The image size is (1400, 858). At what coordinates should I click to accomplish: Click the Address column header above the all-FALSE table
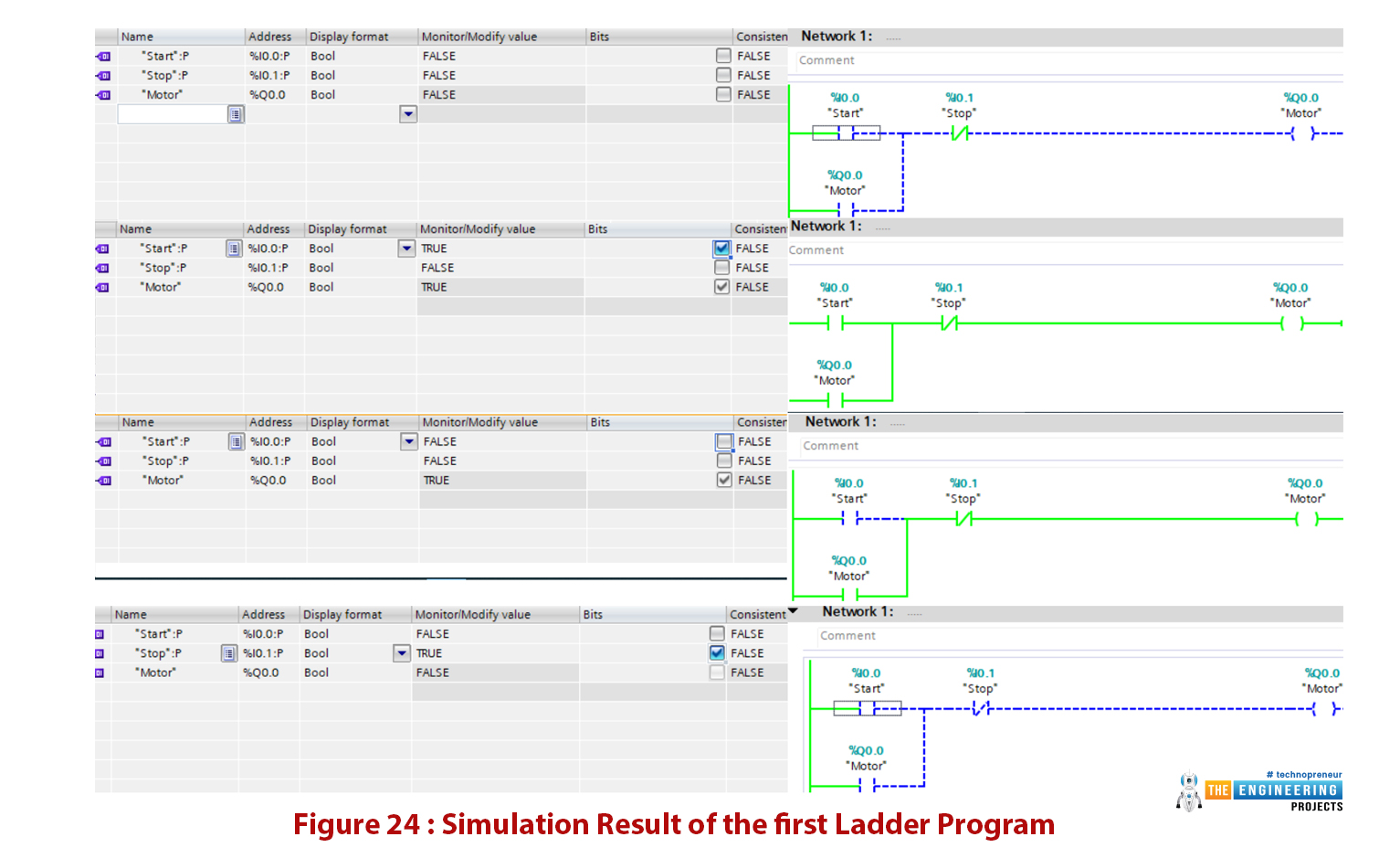pyautogui.click(x=275, y=37)
